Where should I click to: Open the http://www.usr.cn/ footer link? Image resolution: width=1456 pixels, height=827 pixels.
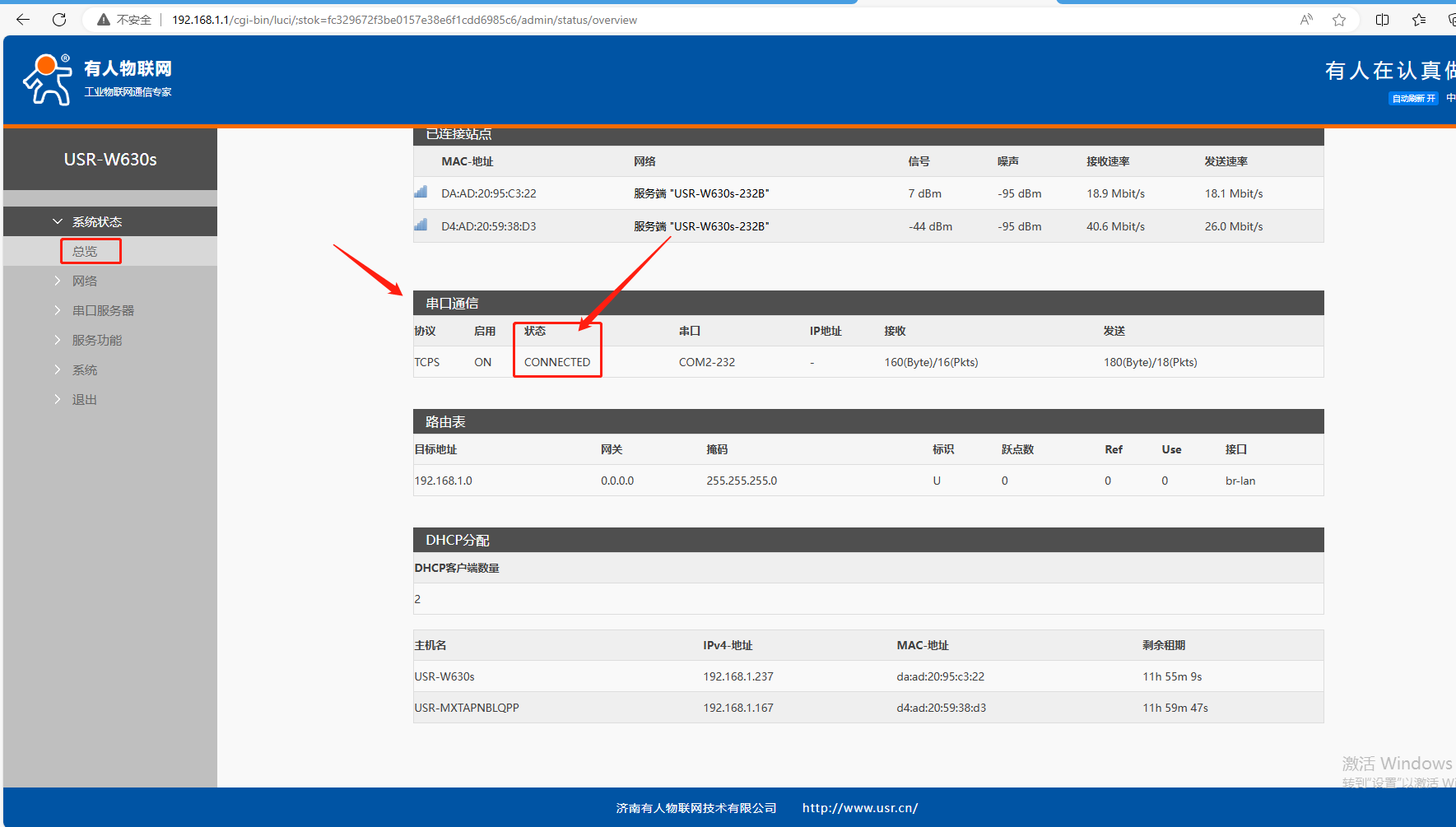859,808
